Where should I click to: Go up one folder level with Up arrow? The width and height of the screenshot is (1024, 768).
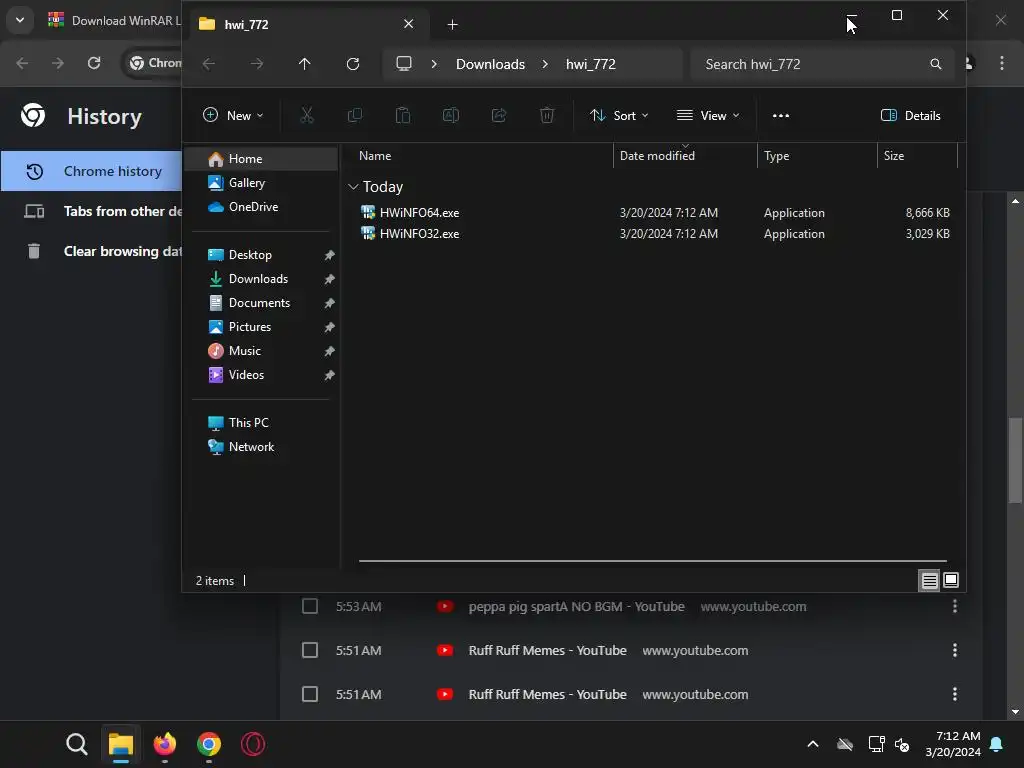(304, 63)
